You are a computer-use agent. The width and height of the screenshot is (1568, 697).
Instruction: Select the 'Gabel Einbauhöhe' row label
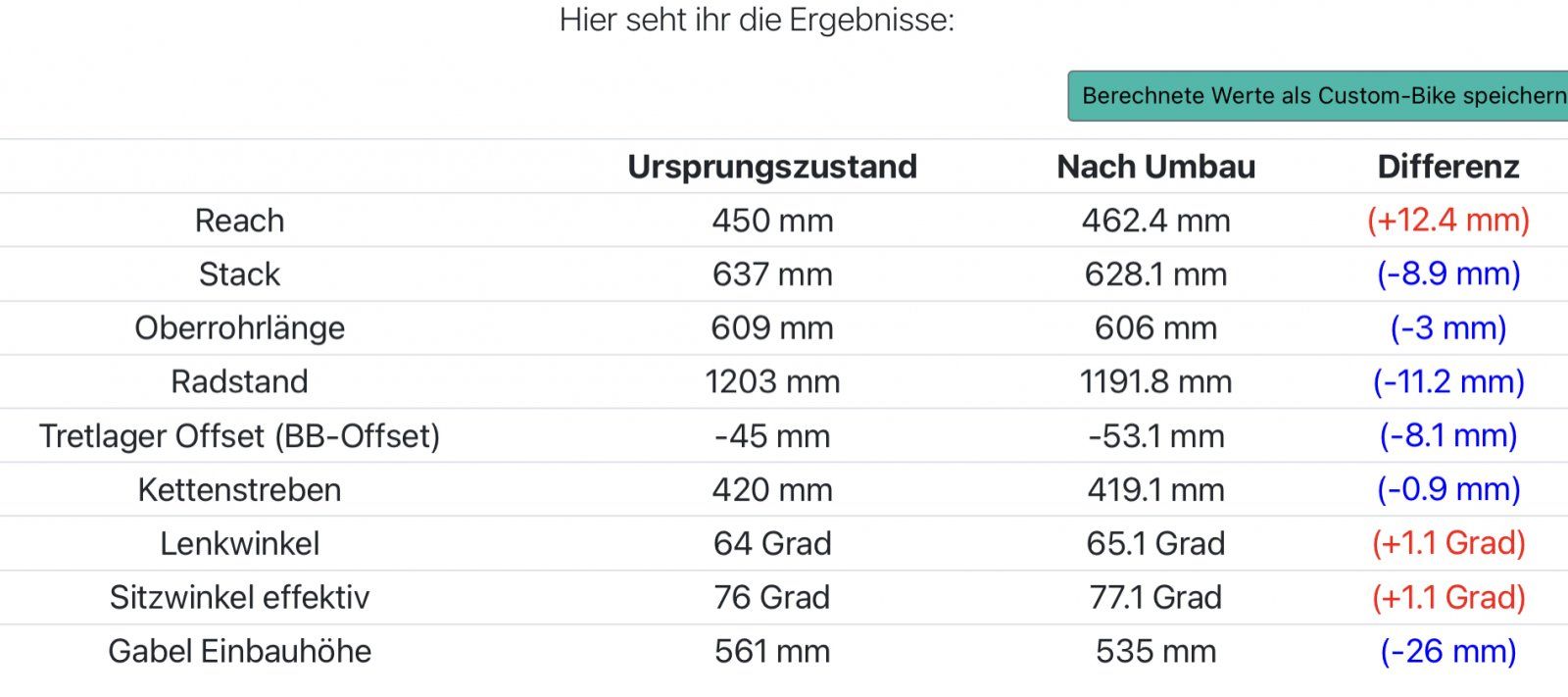point(239,651)
